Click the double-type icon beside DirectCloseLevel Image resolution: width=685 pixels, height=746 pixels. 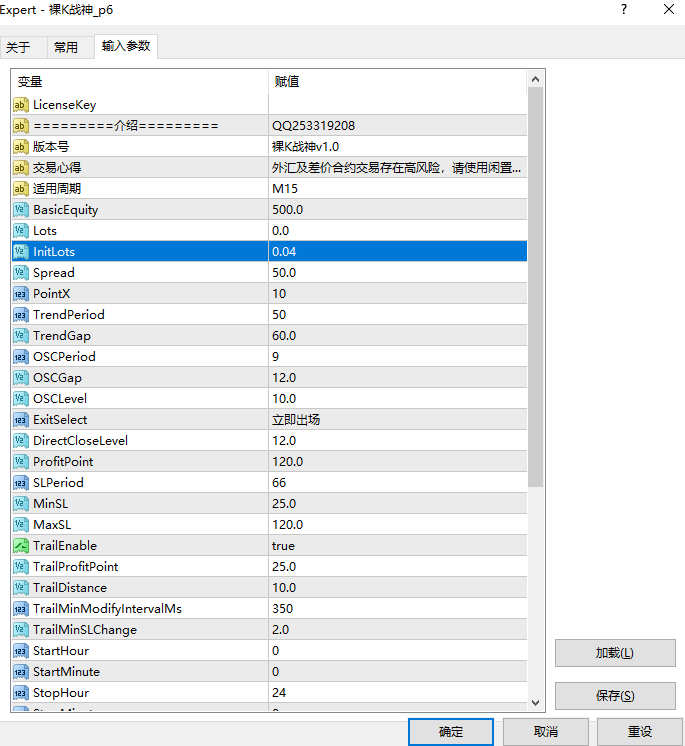(x=20, y=441)
